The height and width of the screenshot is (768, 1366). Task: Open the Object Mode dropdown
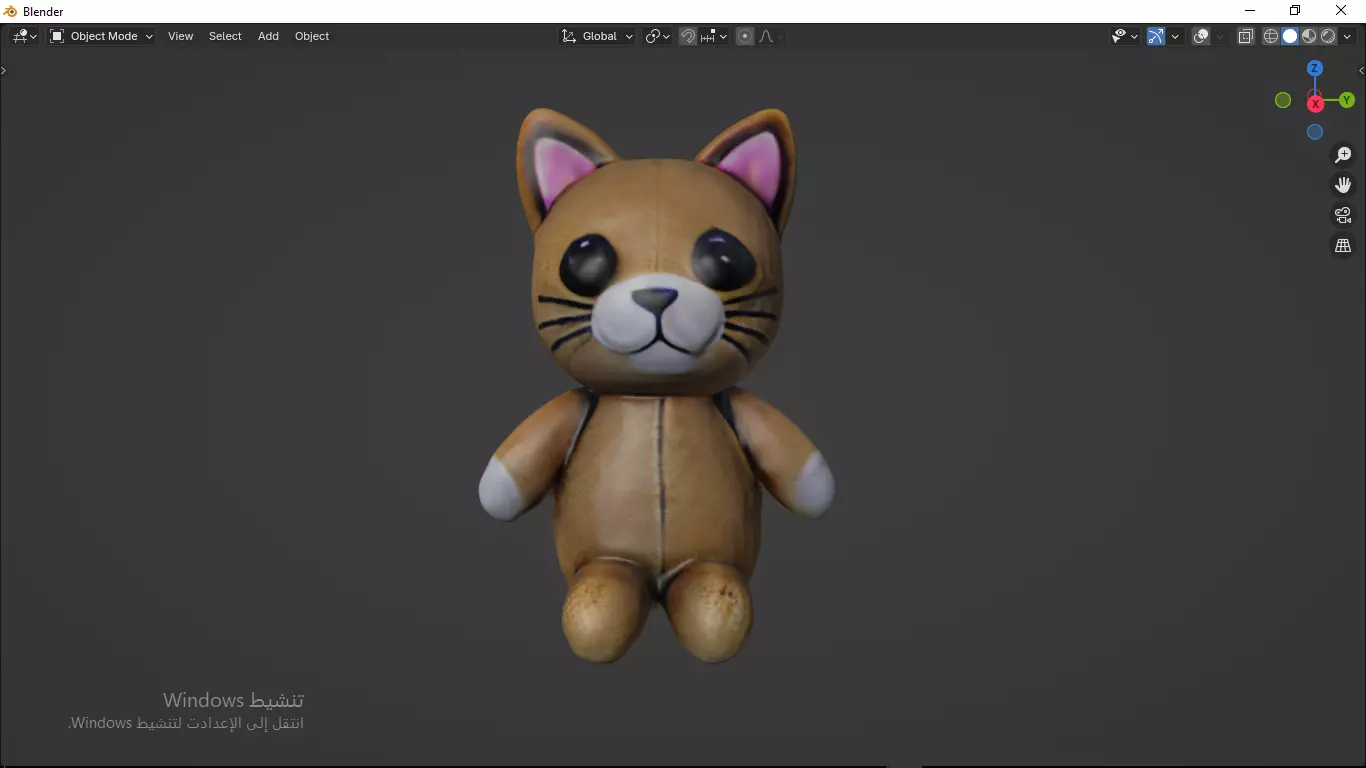101,36
